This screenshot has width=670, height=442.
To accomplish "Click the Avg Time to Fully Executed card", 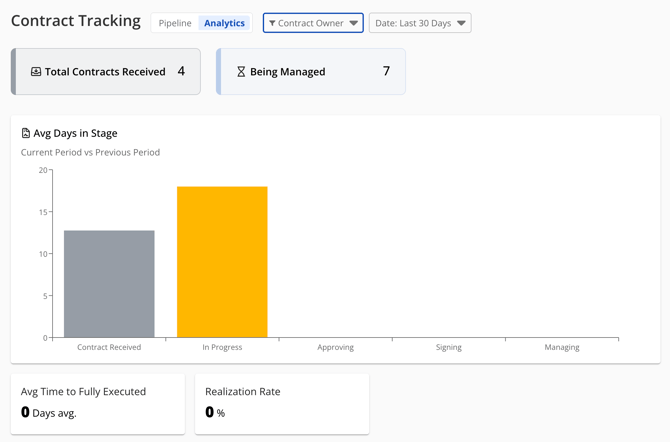I will click(97, 403).
